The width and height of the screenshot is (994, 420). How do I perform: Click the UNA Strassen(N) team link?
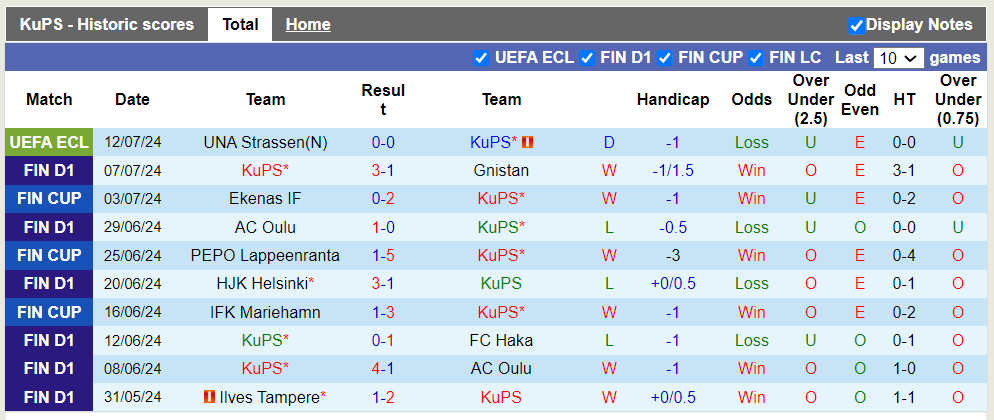[265, 143]
